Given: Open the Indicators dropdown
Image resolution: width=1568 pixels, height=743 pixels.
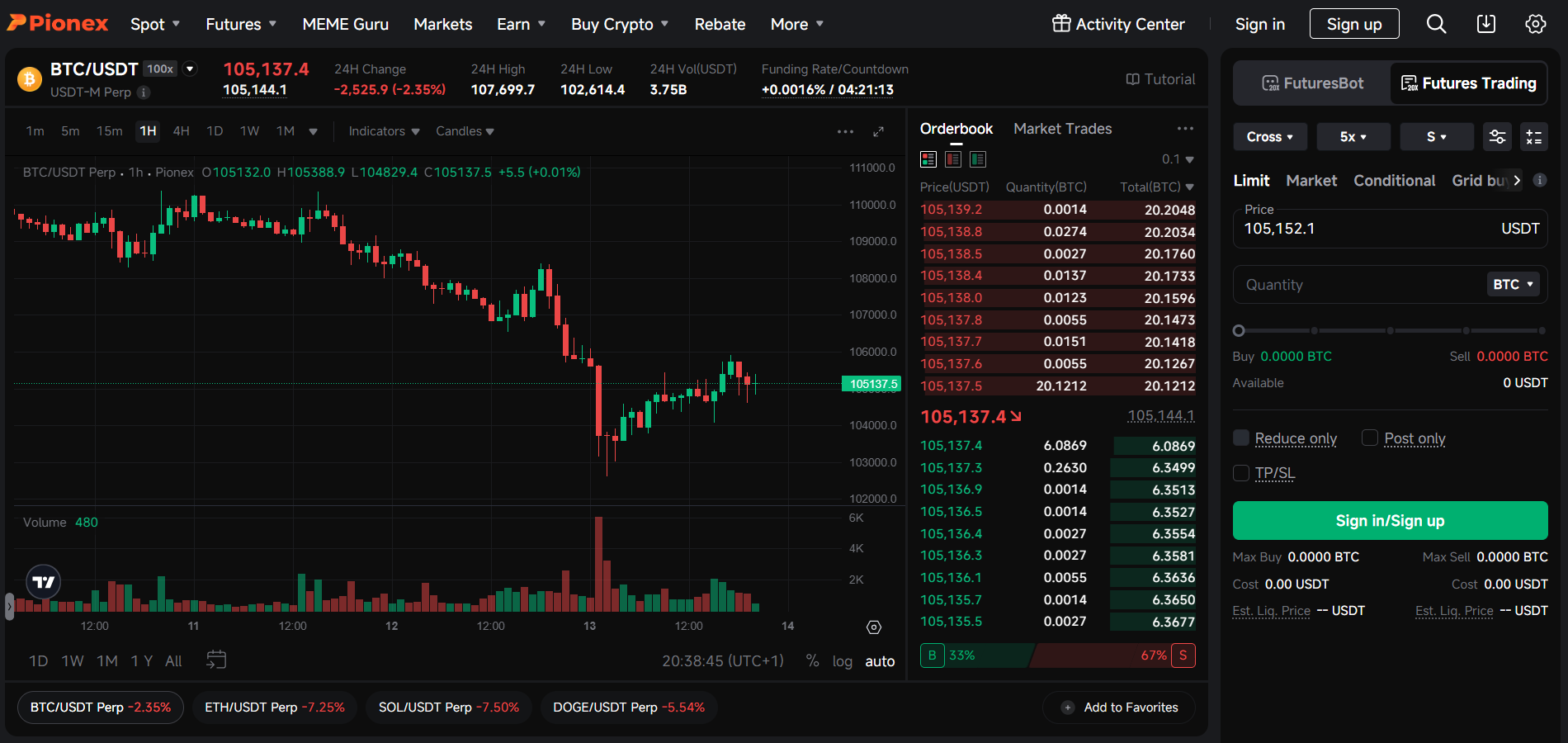Looking at the screenshot, I should click(384, 131).
